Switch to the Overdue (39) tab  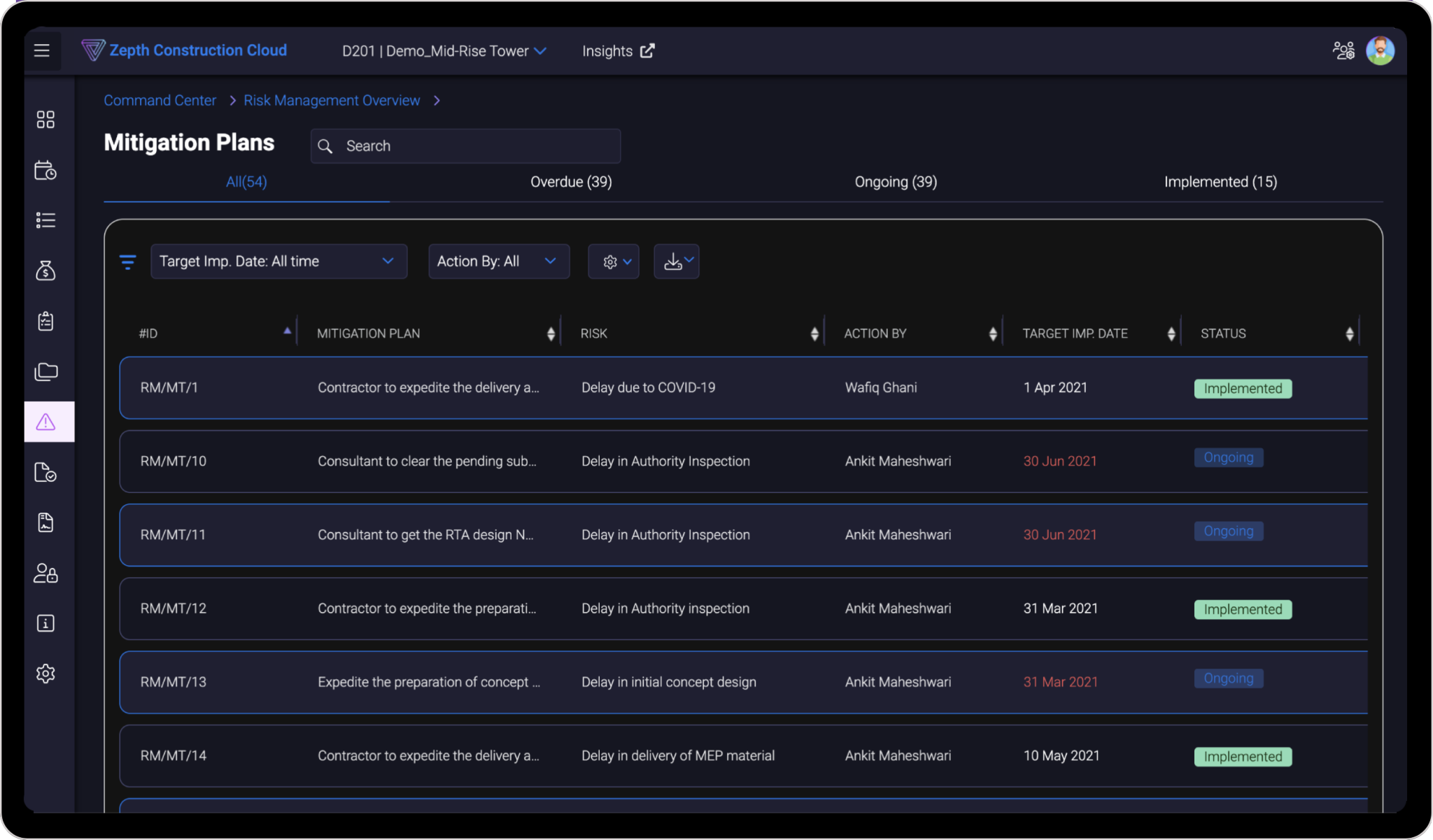pyautogui.click(x=571, y=182)
